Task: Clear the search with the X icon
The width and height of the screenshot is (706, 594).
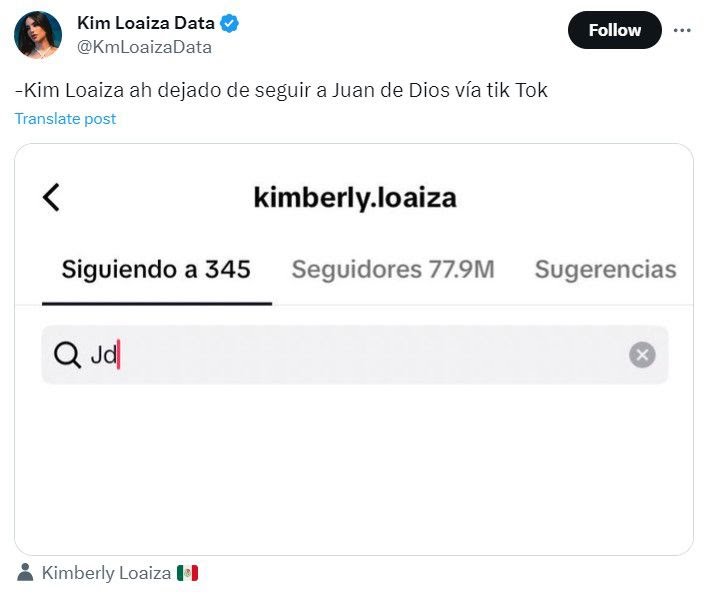Action: tap(642, 355)
